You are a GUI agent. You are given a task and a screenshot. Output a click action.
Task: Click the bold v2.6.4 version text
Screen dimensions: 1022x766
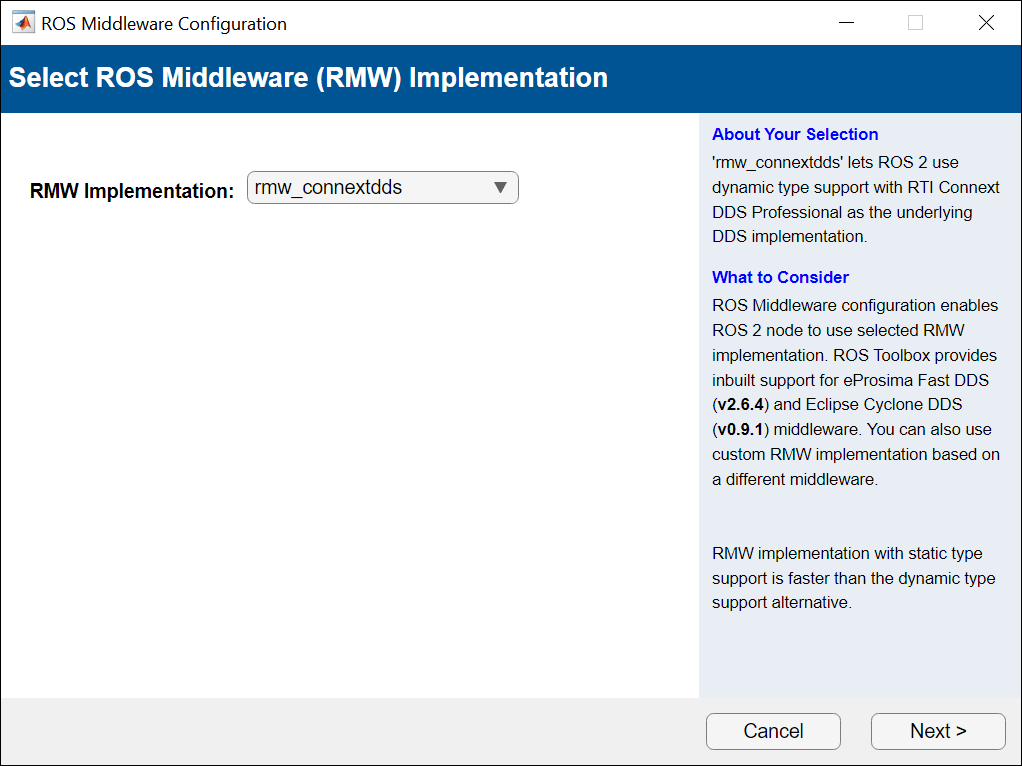[x=740, y=404]
